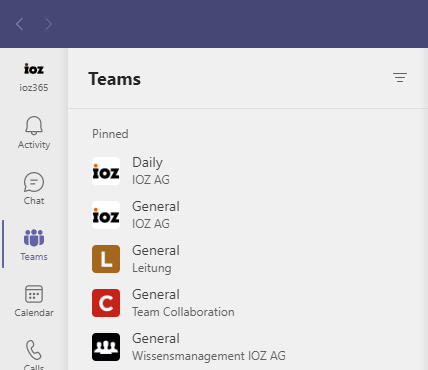Open the Calls phone icon
The image size is (428, 370).
(34, 350)
